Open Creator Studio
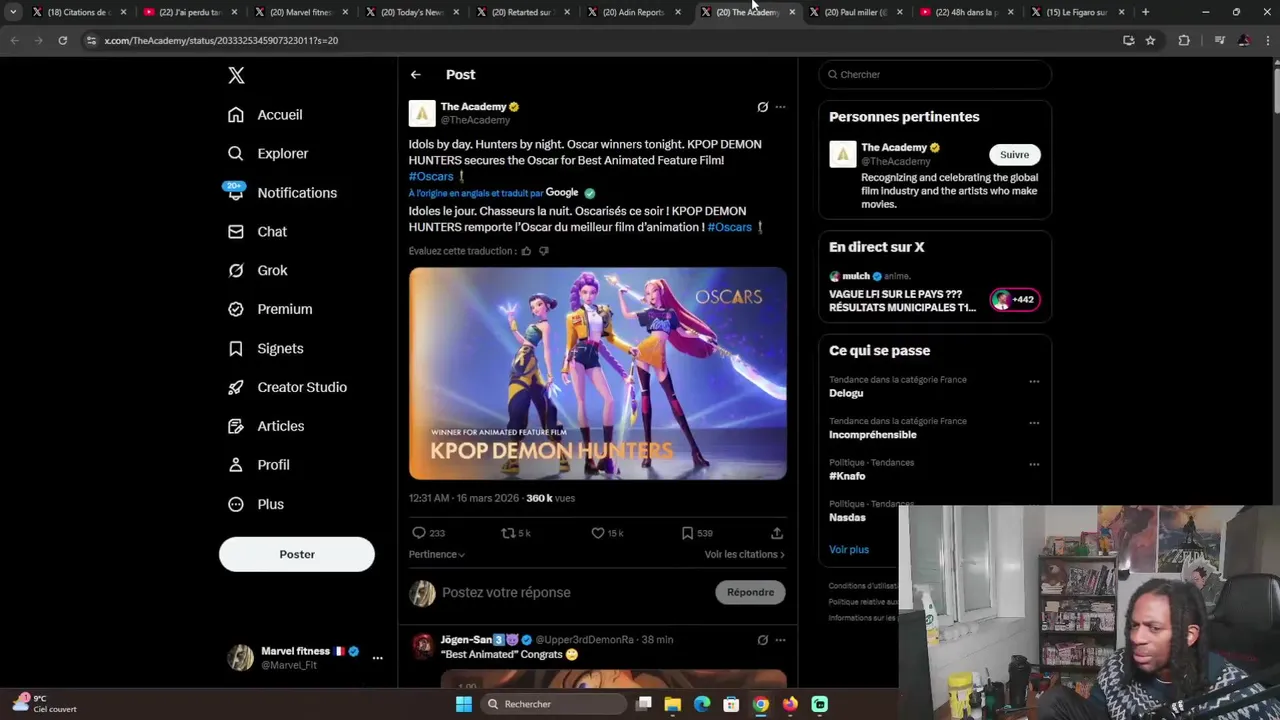Viewport: 1280px width, 720px height. 287,388
